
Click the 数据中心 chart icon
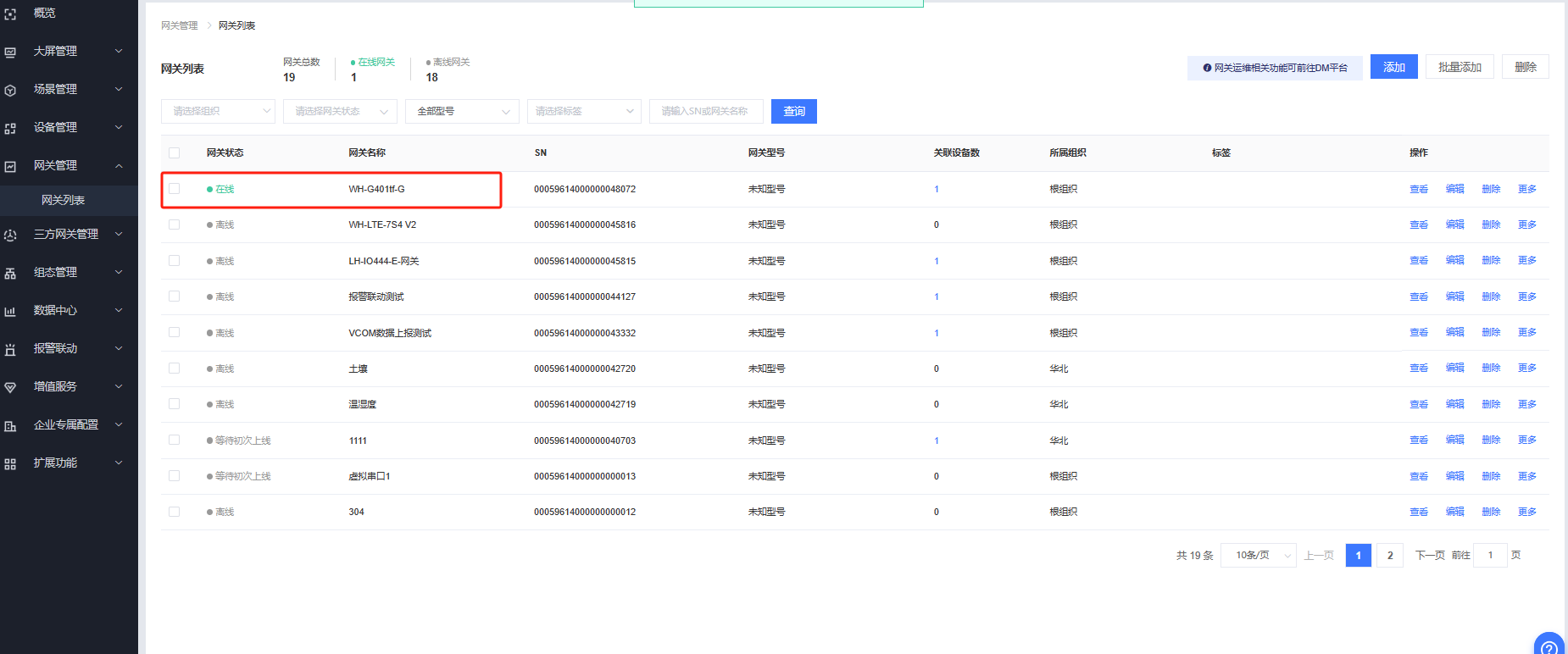(10, 311)
